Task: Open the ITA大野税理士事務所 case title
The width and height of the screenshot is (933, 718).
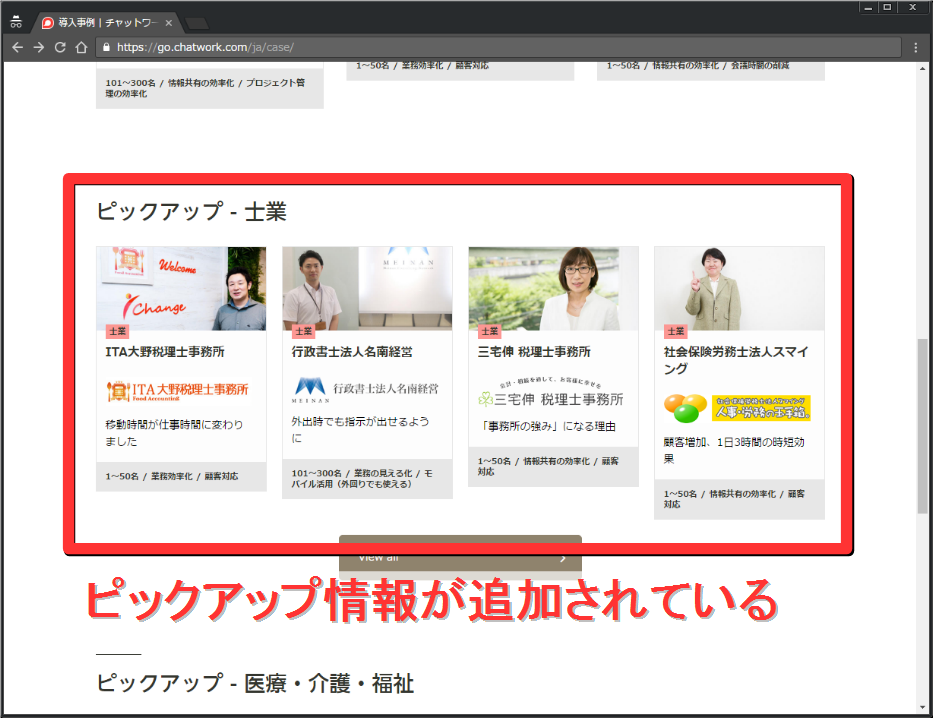Action: click(x=165, y=352)
